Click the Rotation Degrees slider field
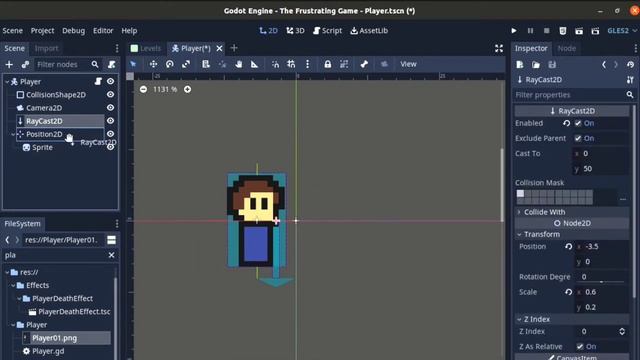Screen dimensions: 640x360 pyautogui.click(x=601, y=277)
